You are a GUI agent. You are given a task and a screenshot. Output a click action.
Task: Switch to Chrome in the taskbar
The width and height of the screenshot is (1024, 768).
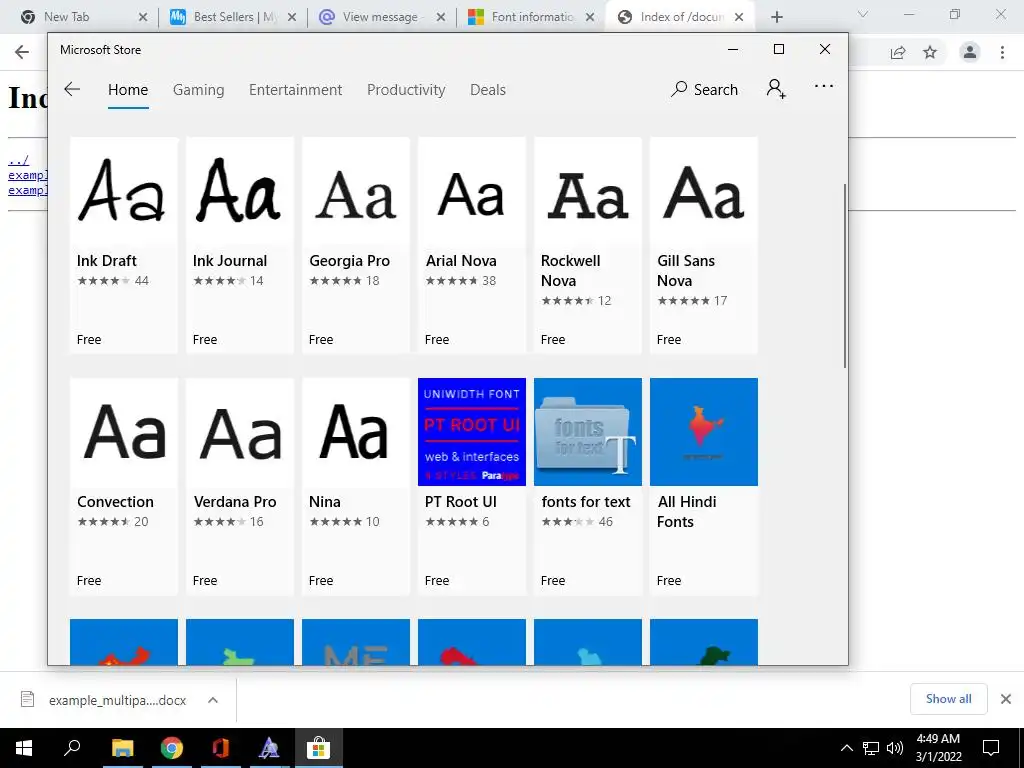172,748
